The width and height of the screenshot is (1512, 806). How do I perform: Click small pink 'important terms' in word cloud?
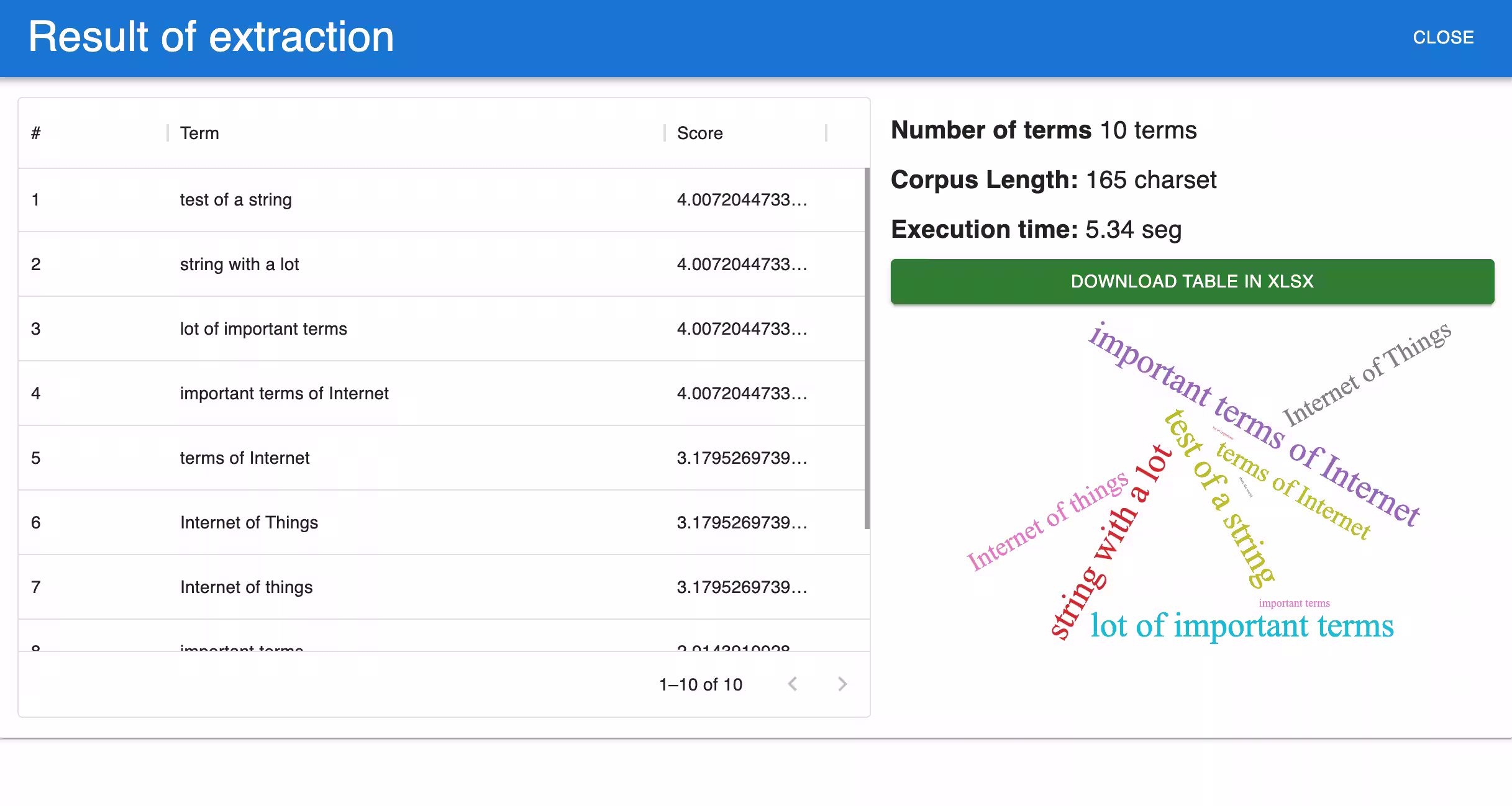pos(1294,603)
